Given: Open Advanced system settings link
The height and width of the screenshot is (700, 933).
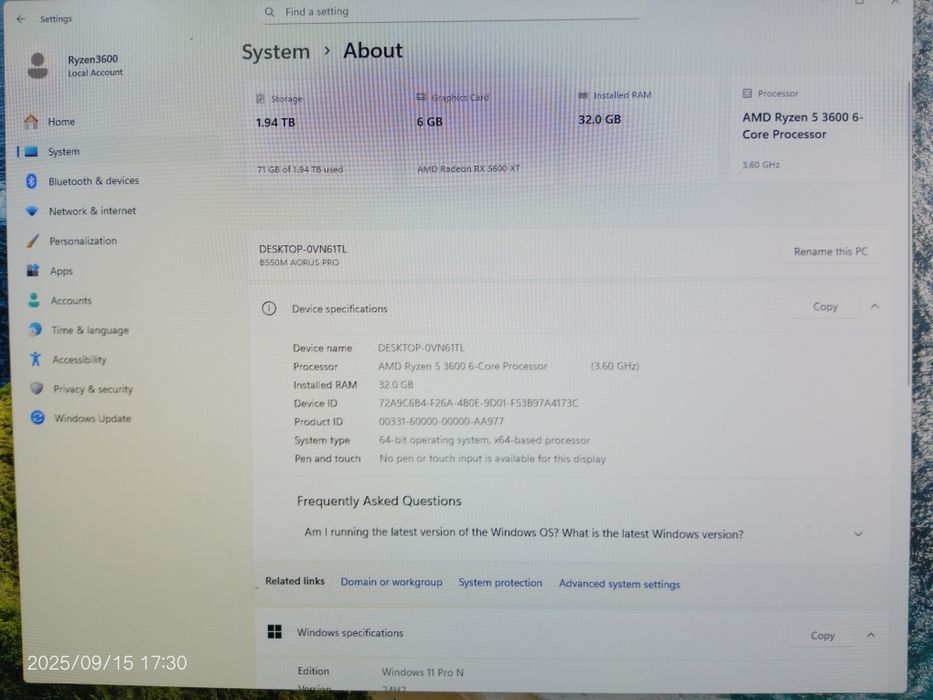Looking at the screenshot, I should point(619,584).
